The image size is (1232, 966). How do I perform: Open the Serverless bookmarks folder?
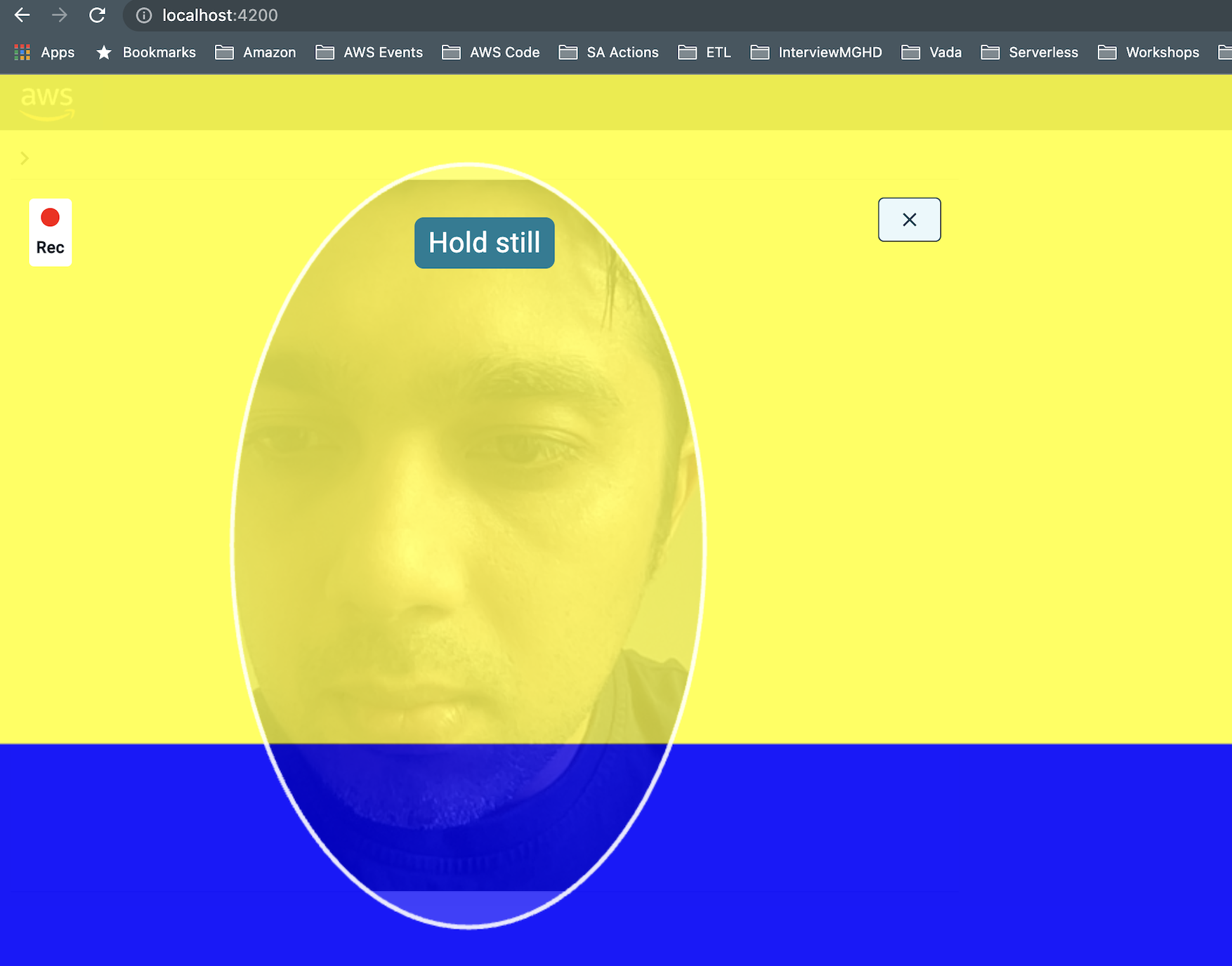1030,52
